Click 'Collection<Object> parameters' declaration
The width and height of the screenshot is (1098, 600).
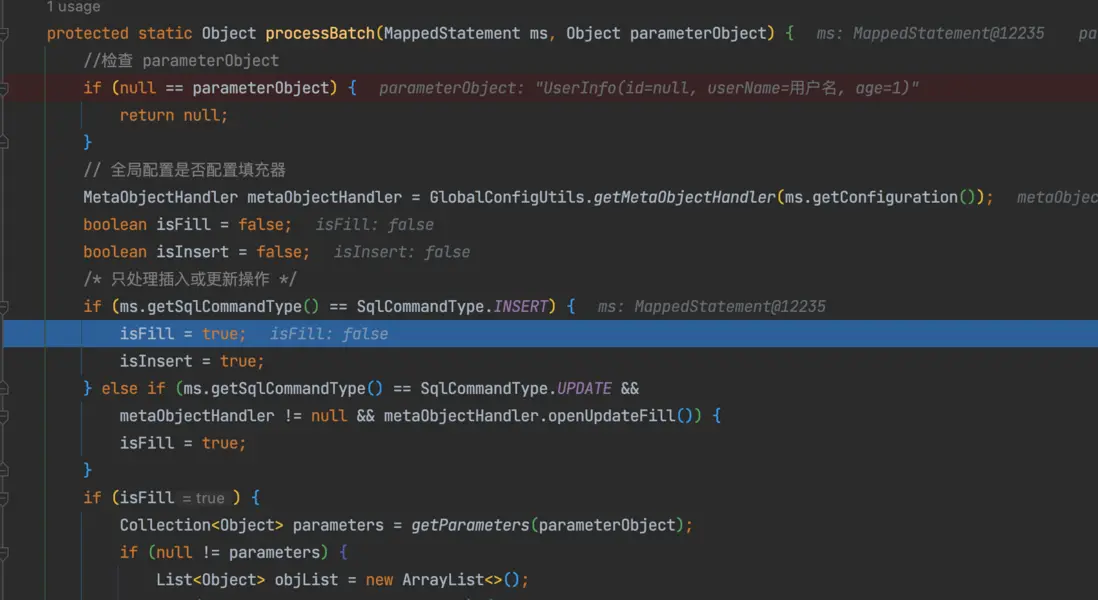pyautogui.click(x=251, y=525)
